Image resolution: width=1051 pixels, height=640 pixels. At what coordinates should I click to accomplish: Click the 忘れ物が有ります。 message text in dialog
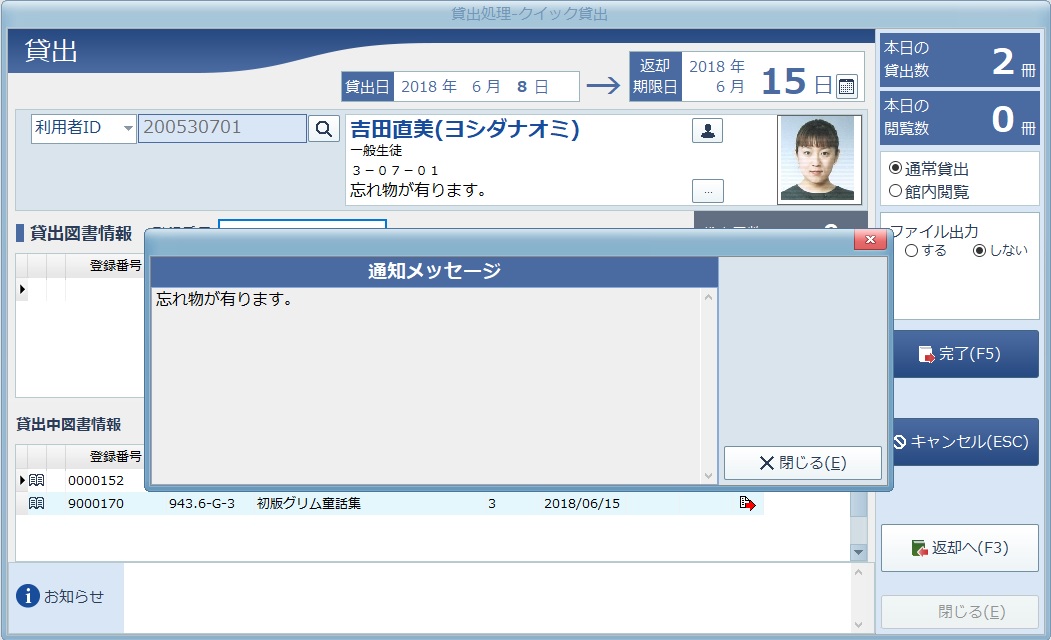(x=225, y=299)
